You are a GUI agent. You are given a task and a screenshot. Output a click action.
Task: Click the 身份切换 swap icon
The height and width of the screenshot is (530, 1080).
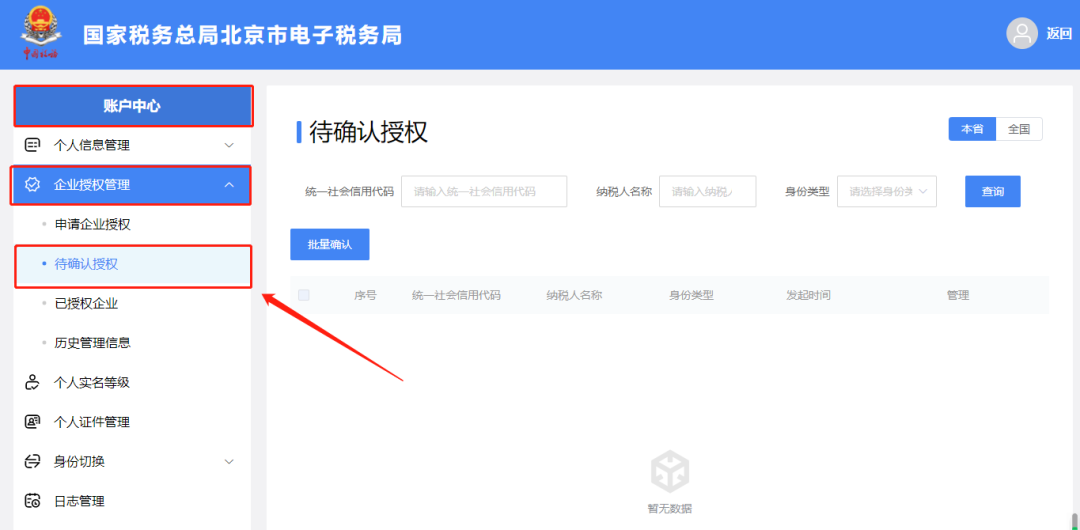32,462
